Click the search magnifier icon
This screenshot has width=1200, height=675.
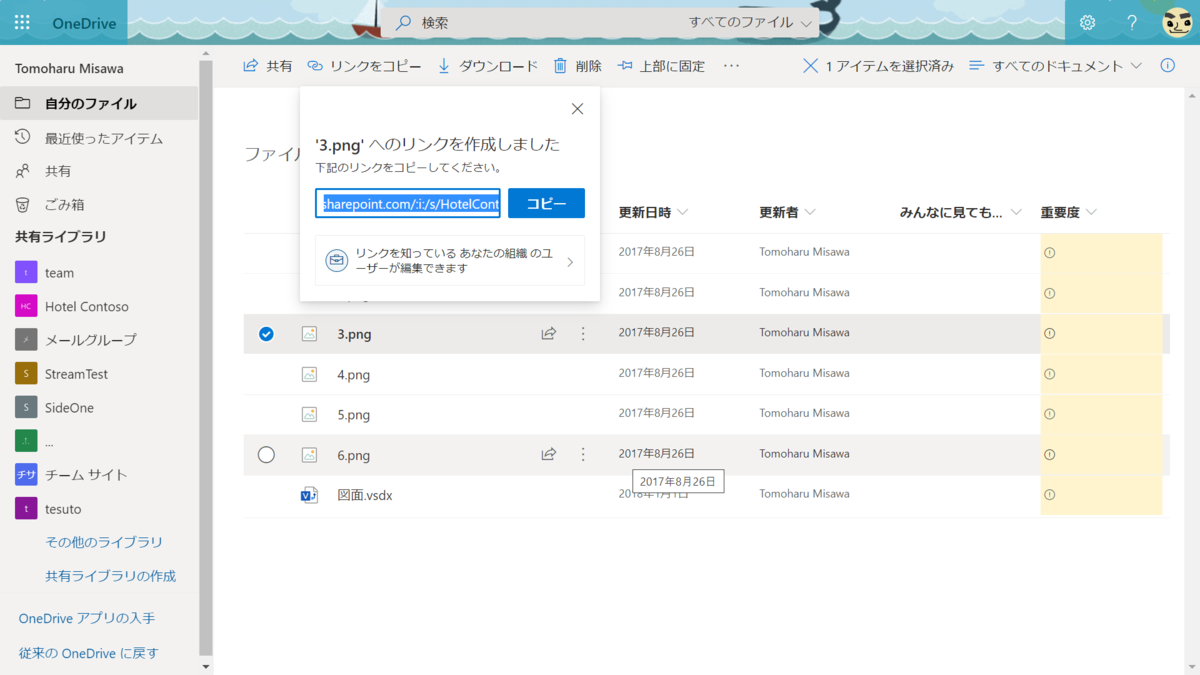point(403,23)
